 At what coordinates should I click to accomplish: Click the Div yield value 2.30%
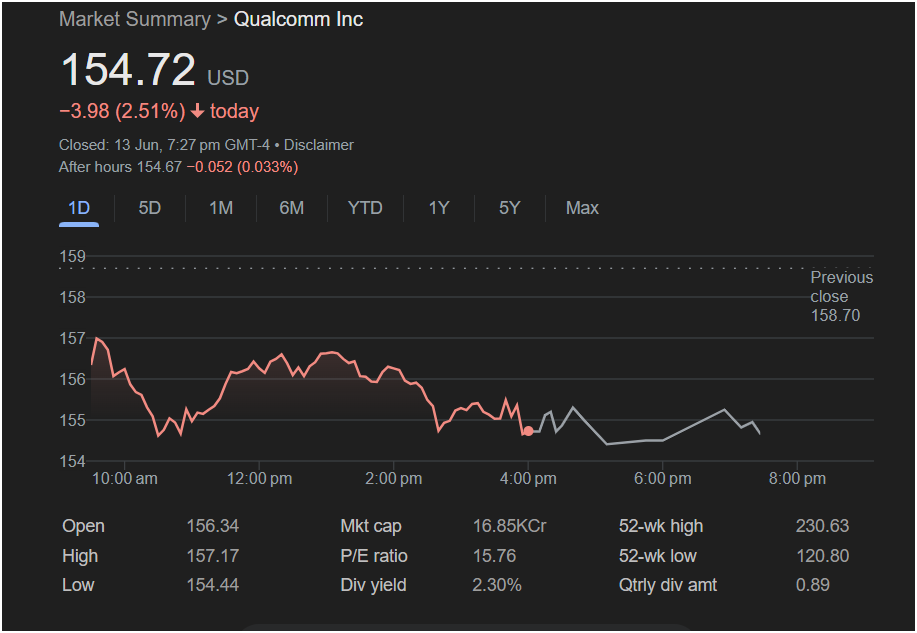pos(497,585)
